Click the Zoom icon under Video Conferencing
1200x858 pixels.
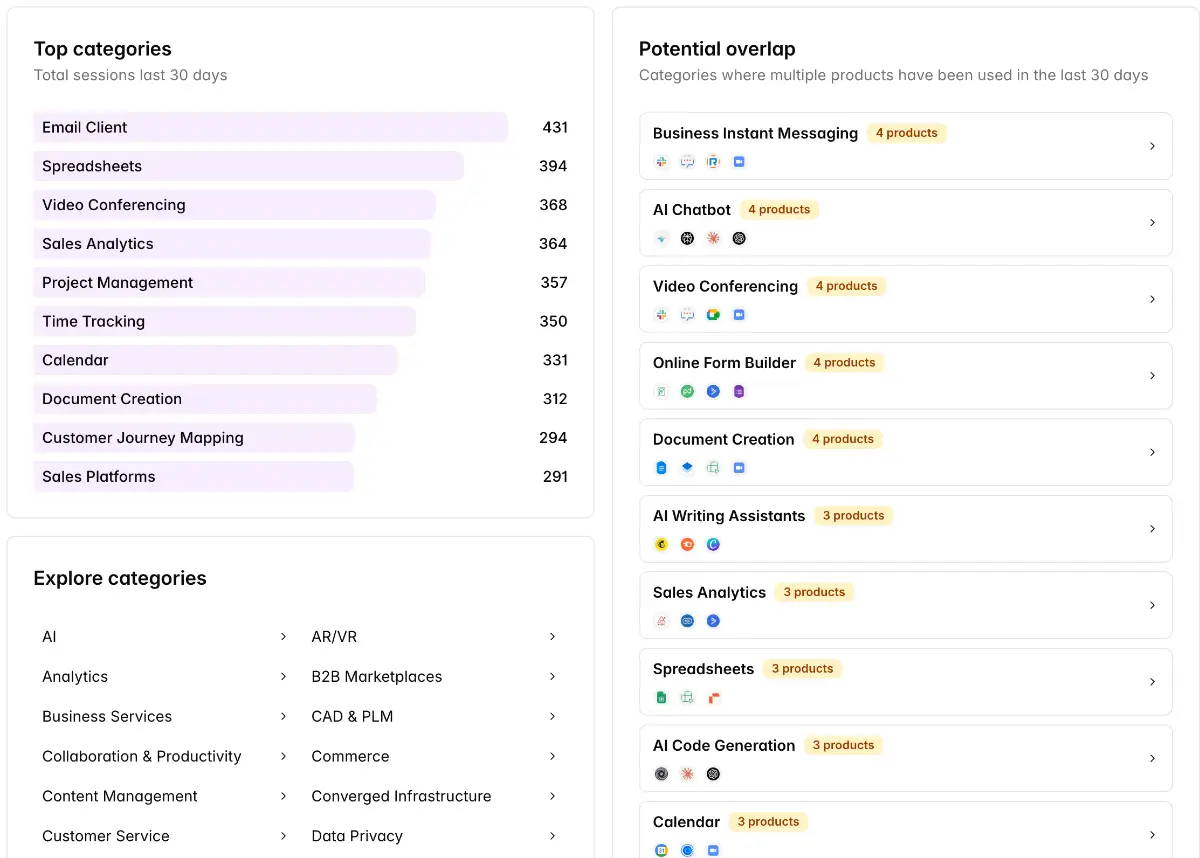739,314
